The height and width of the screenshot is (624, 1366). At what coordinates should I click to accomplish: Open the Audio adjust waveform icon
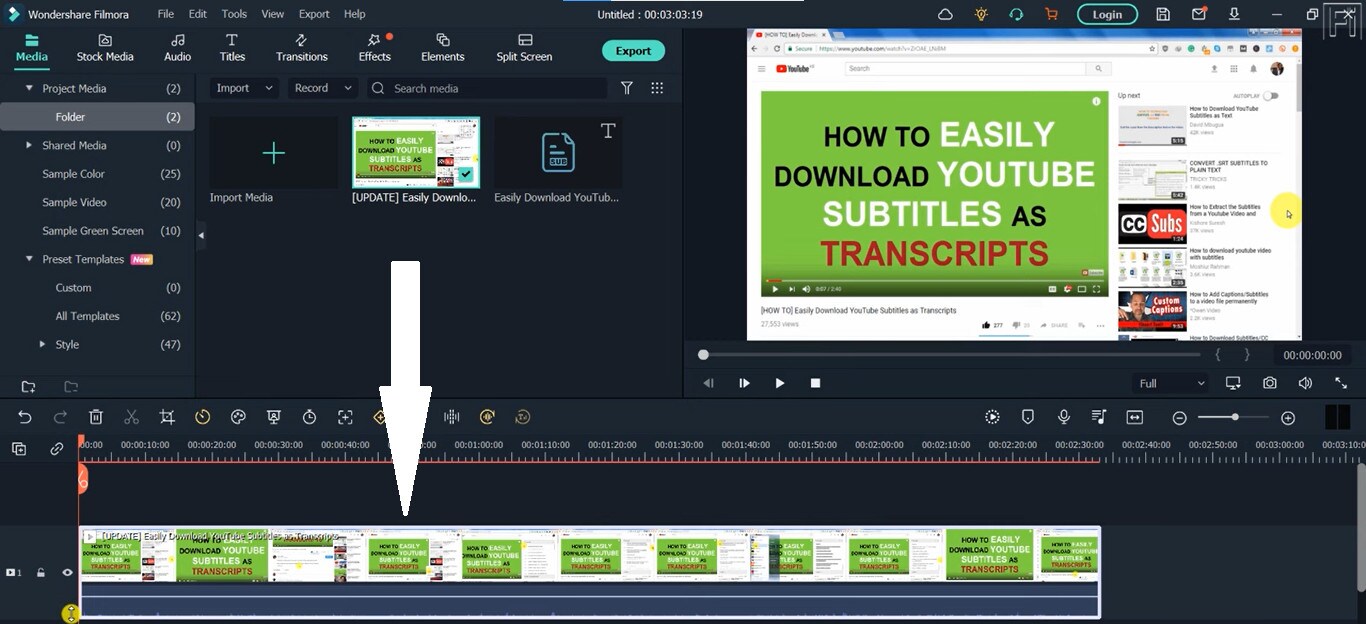click(452, 417)
